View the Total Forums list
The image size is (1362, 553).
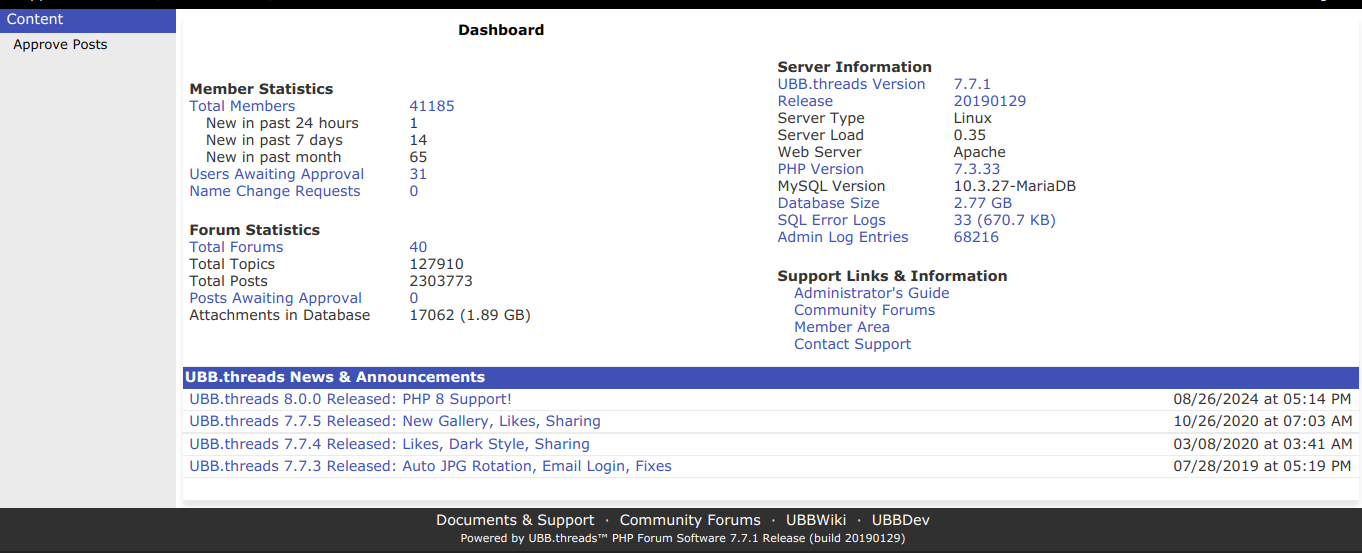point(236,247)
